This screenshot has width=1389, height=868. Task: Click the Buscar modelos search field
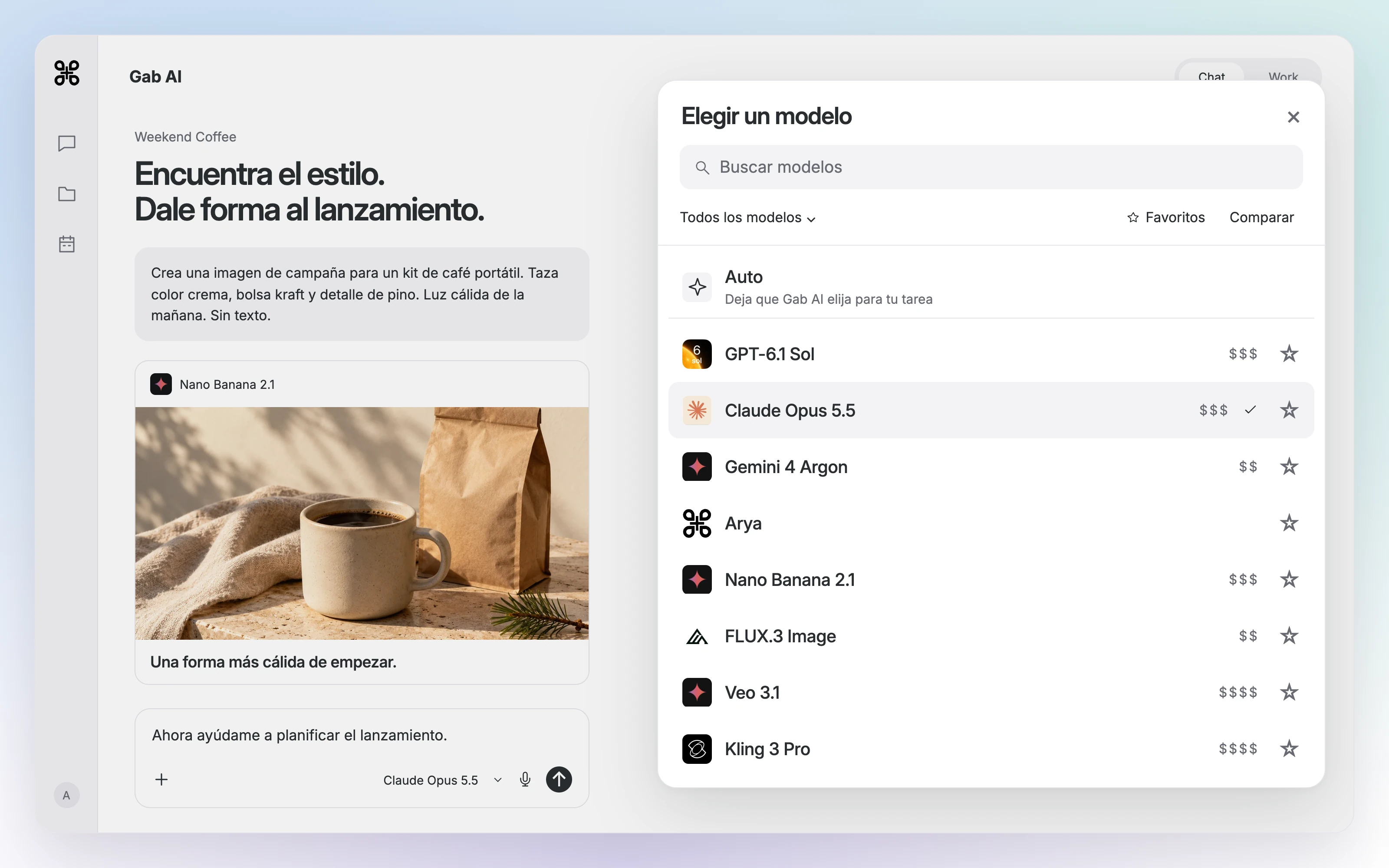pos(991,167)
